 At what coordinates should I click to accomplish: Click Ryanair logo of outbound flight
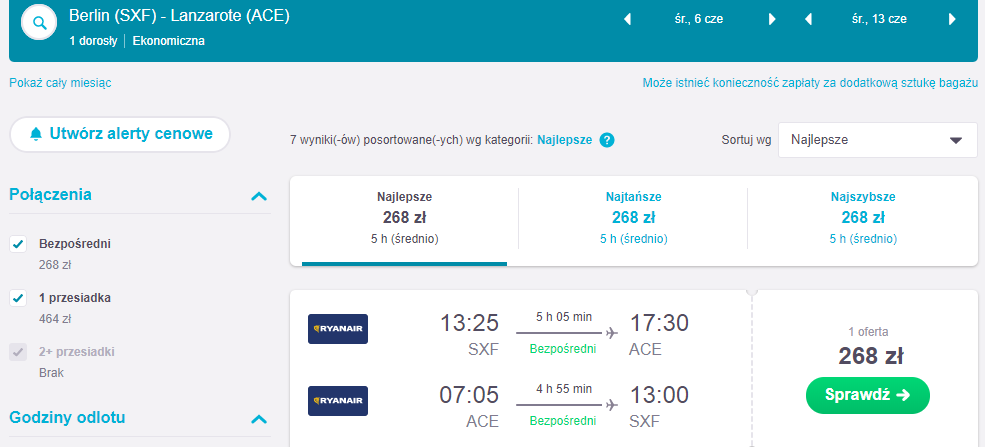[338, 329]
